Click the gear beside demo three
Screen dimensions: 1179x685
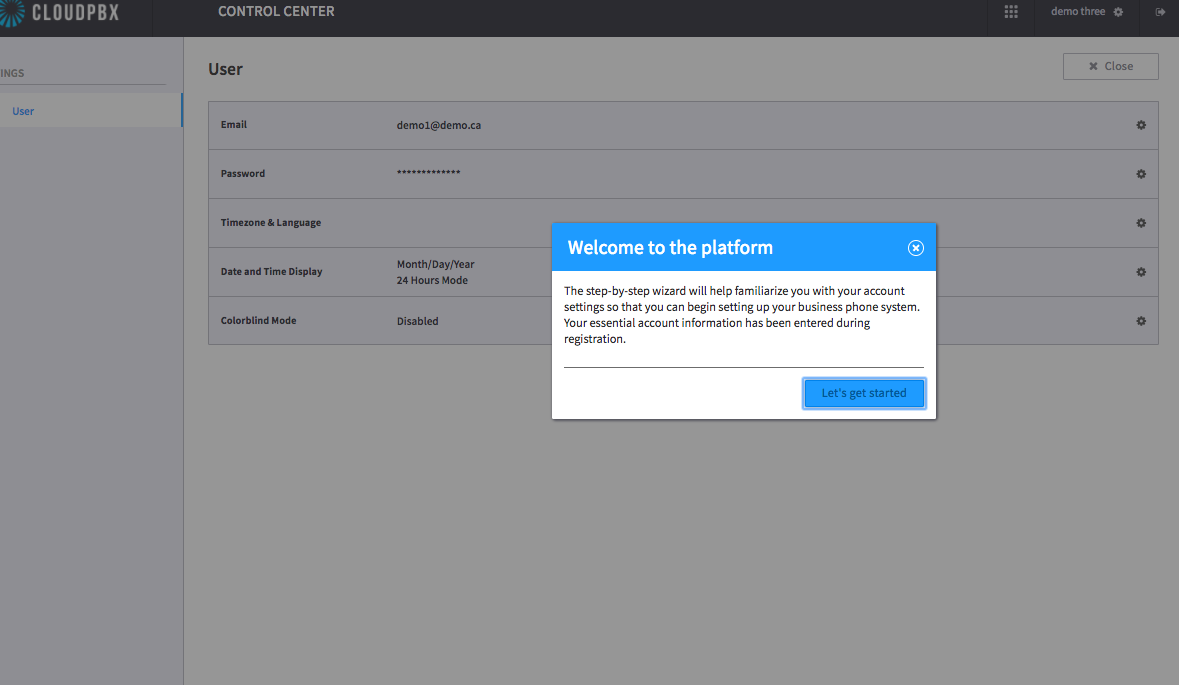coord(1118,12)
